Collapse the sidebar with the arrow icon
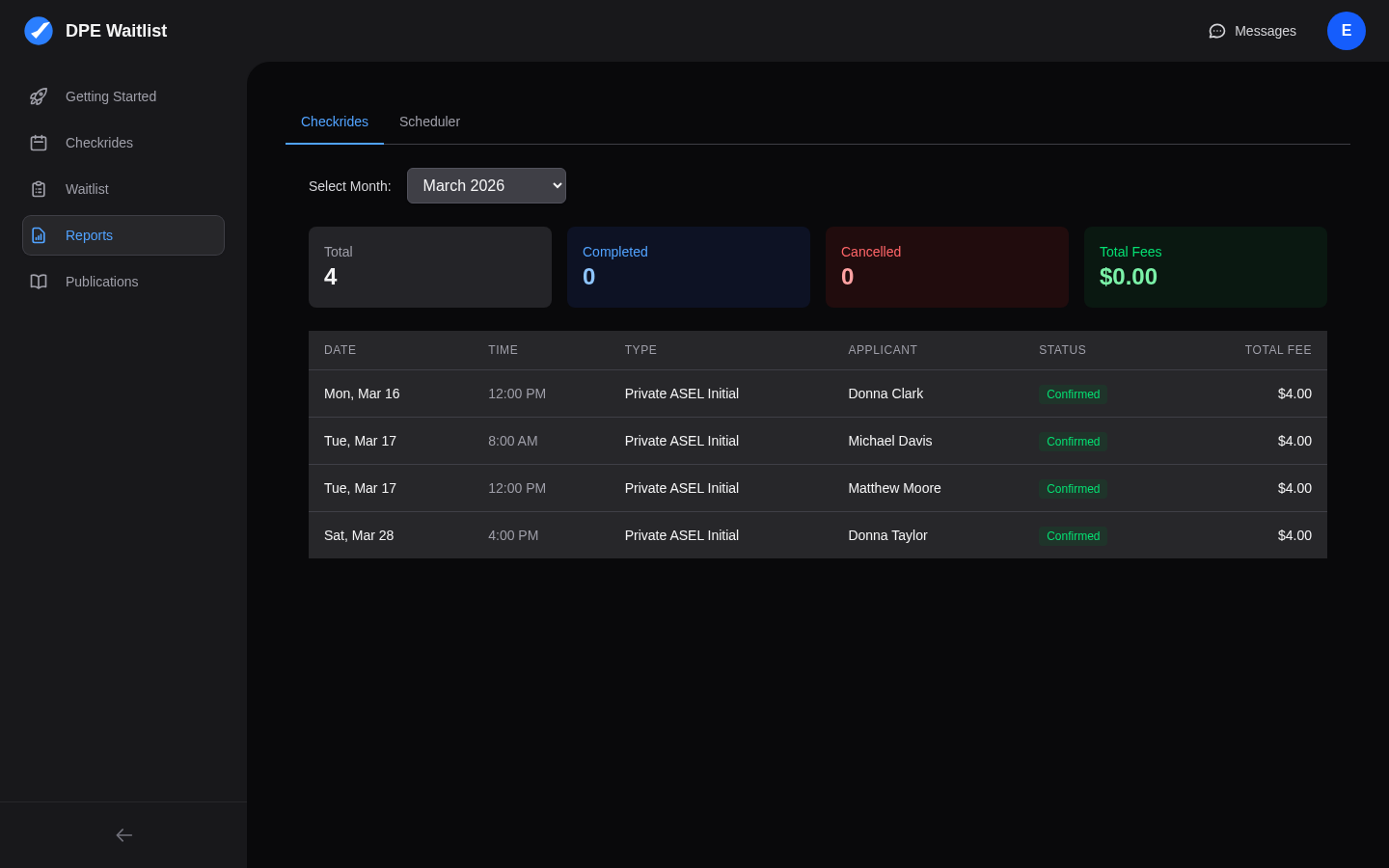 point(123,835)
